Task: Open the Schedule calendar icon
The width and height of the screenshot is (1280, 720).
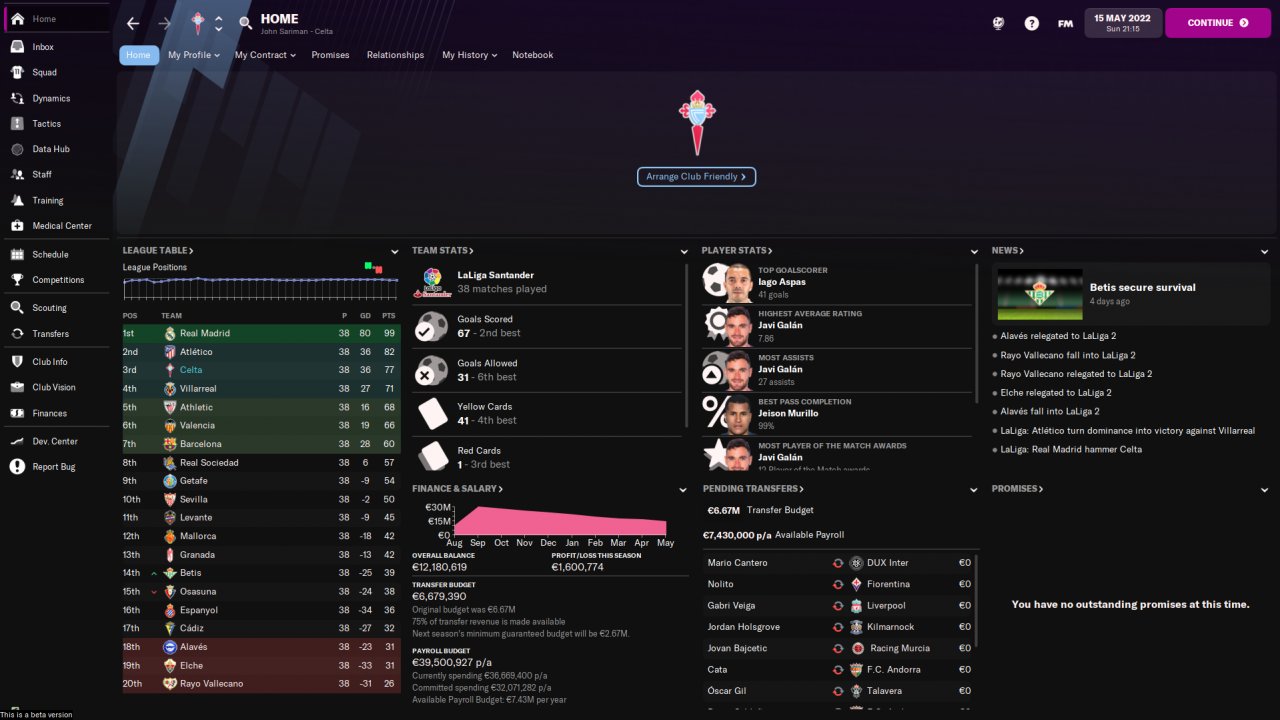Action: pos(17,255)
